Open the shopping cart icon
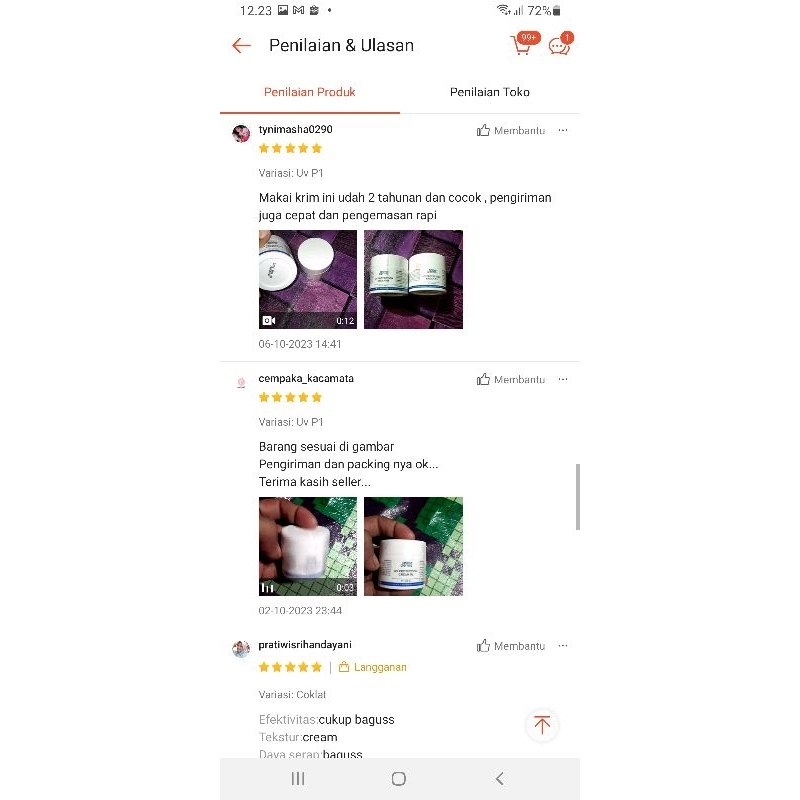800x800 pixels. pyautogui.click(x=522, y=44)
